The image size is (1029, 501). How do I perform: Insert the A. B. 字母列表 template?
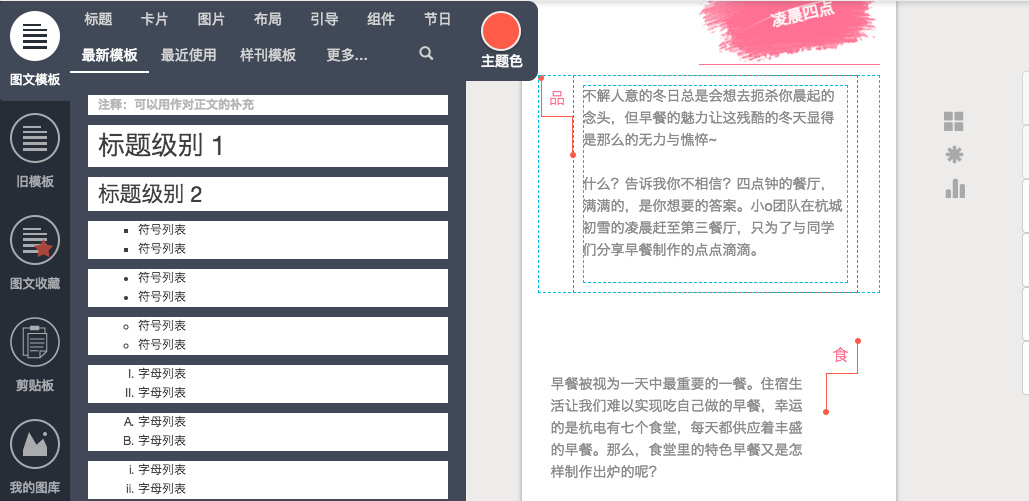coord(268,431)
